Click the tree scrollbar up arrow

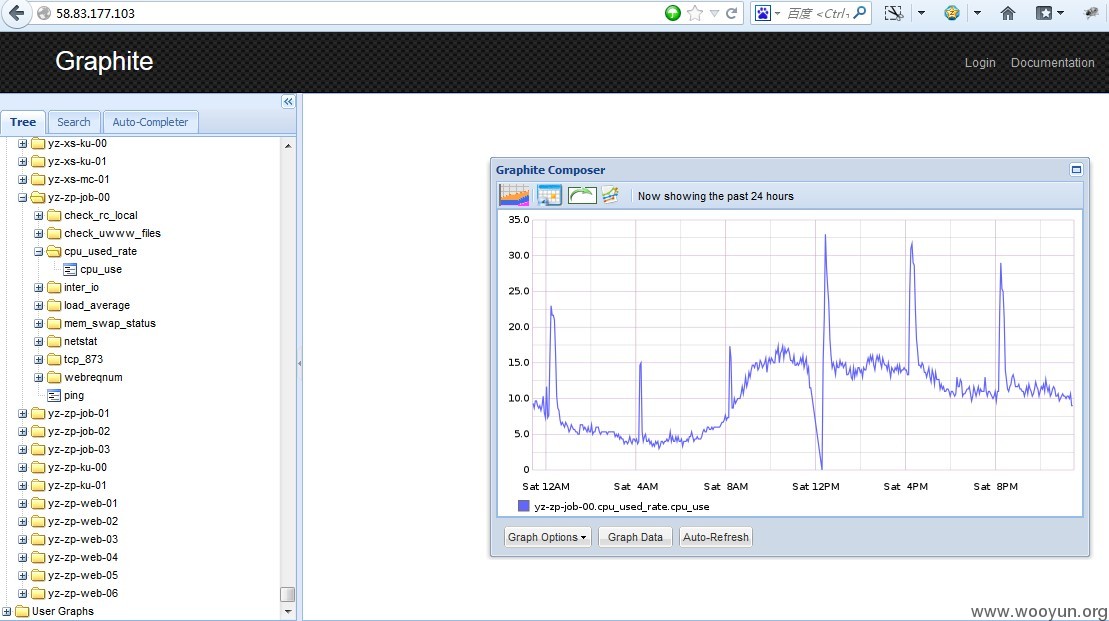[288, 146]
